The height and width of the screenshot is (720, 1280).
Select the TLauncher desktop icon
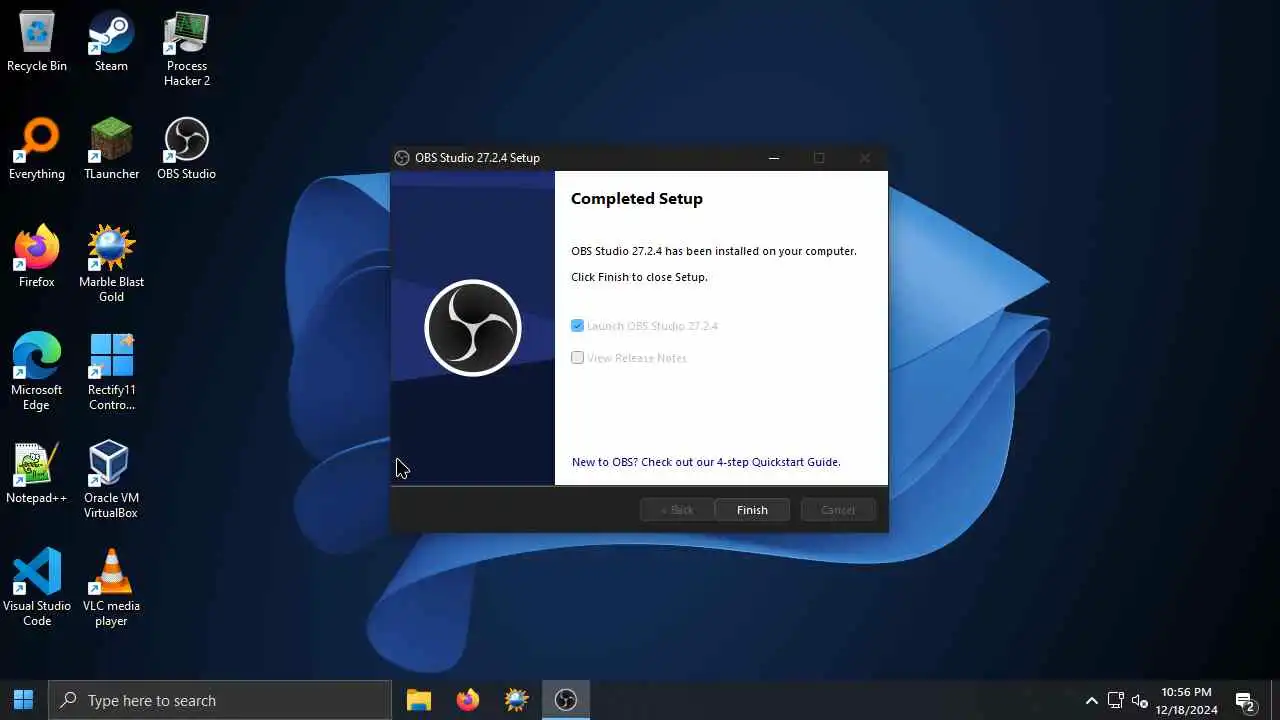point(111,150)
